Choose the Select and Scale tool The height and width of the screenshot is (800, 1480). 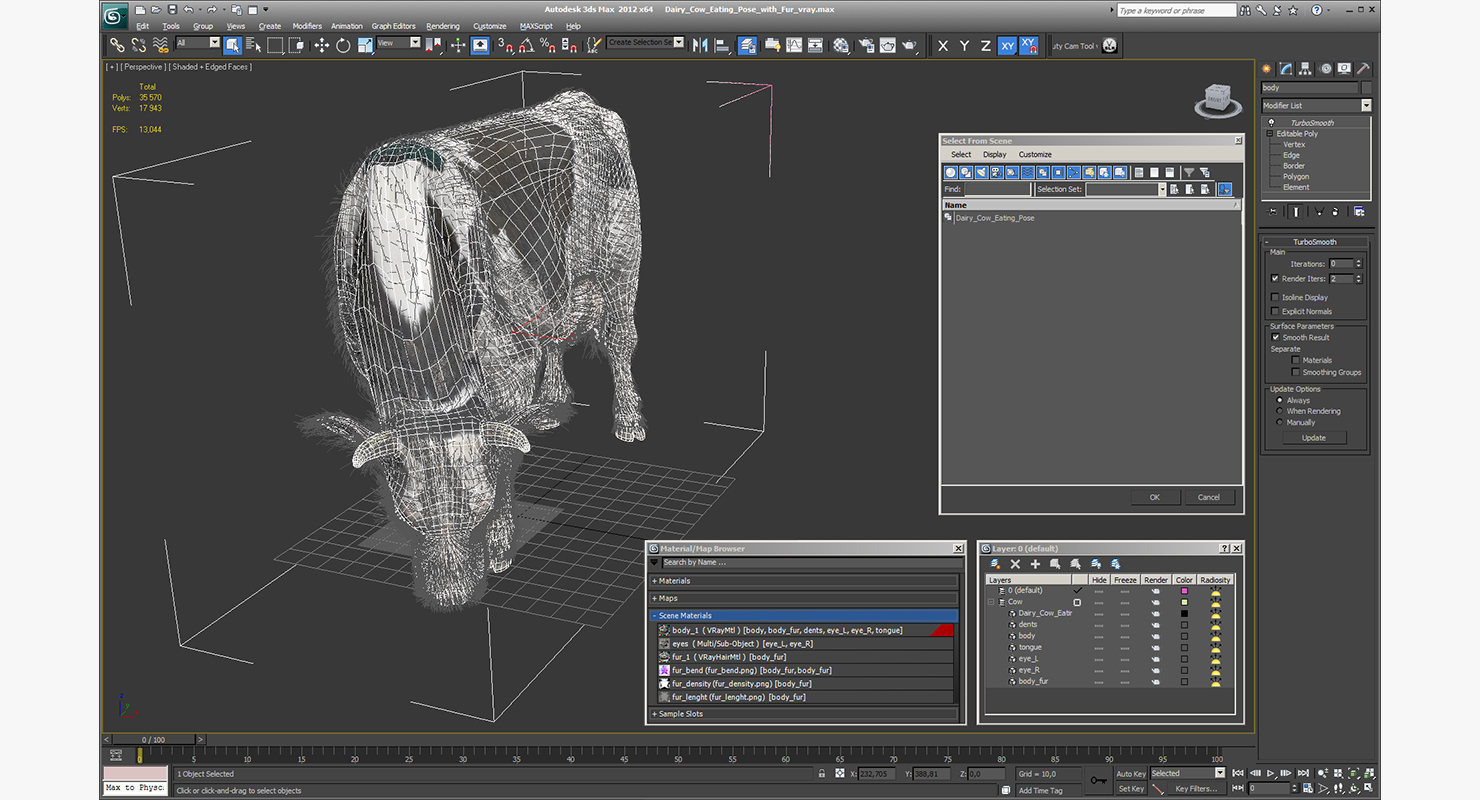pos(365,45)
